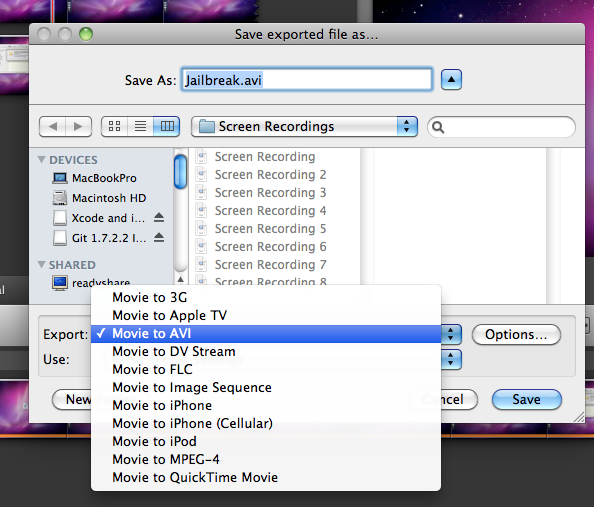Click the Screen Recording 4 file icon
594x507 pixels.
coord(201,210)
